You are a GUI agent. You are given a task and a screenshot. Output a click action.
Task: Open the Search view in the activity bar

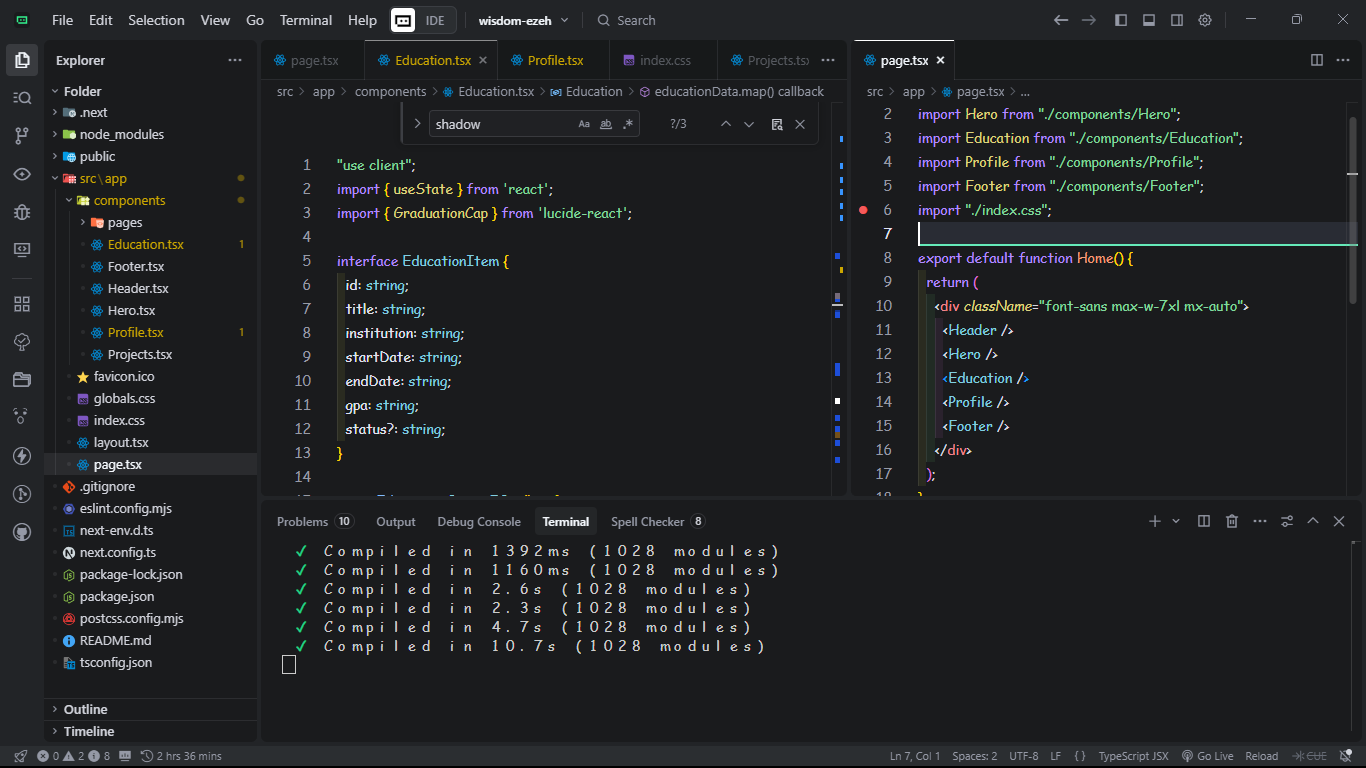click(22, 97)
